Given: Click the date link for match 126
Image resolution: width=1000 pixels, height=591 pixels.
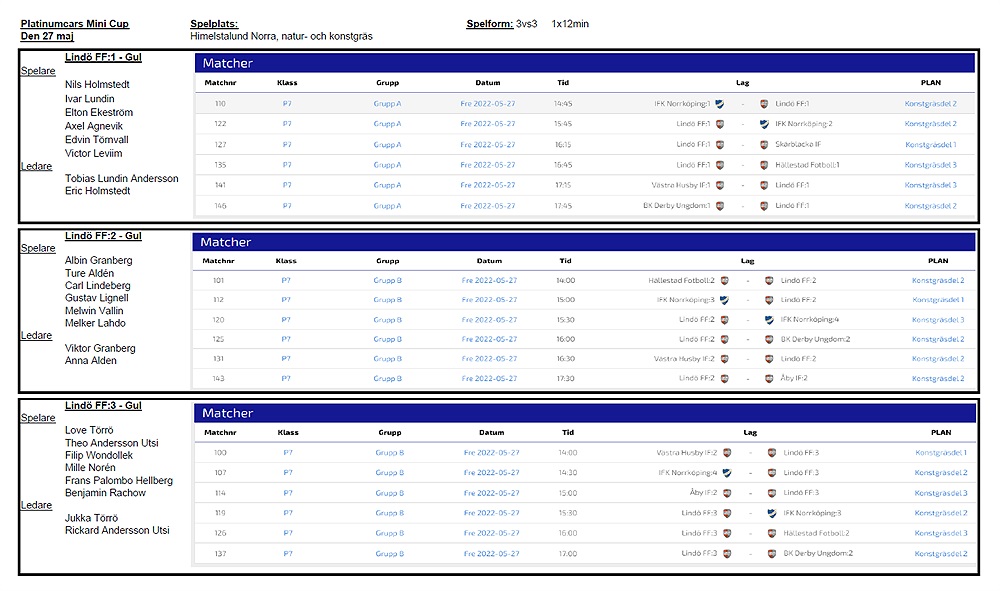Looking at the screenshot, I should pyautogui.click(x=492, y=533).
